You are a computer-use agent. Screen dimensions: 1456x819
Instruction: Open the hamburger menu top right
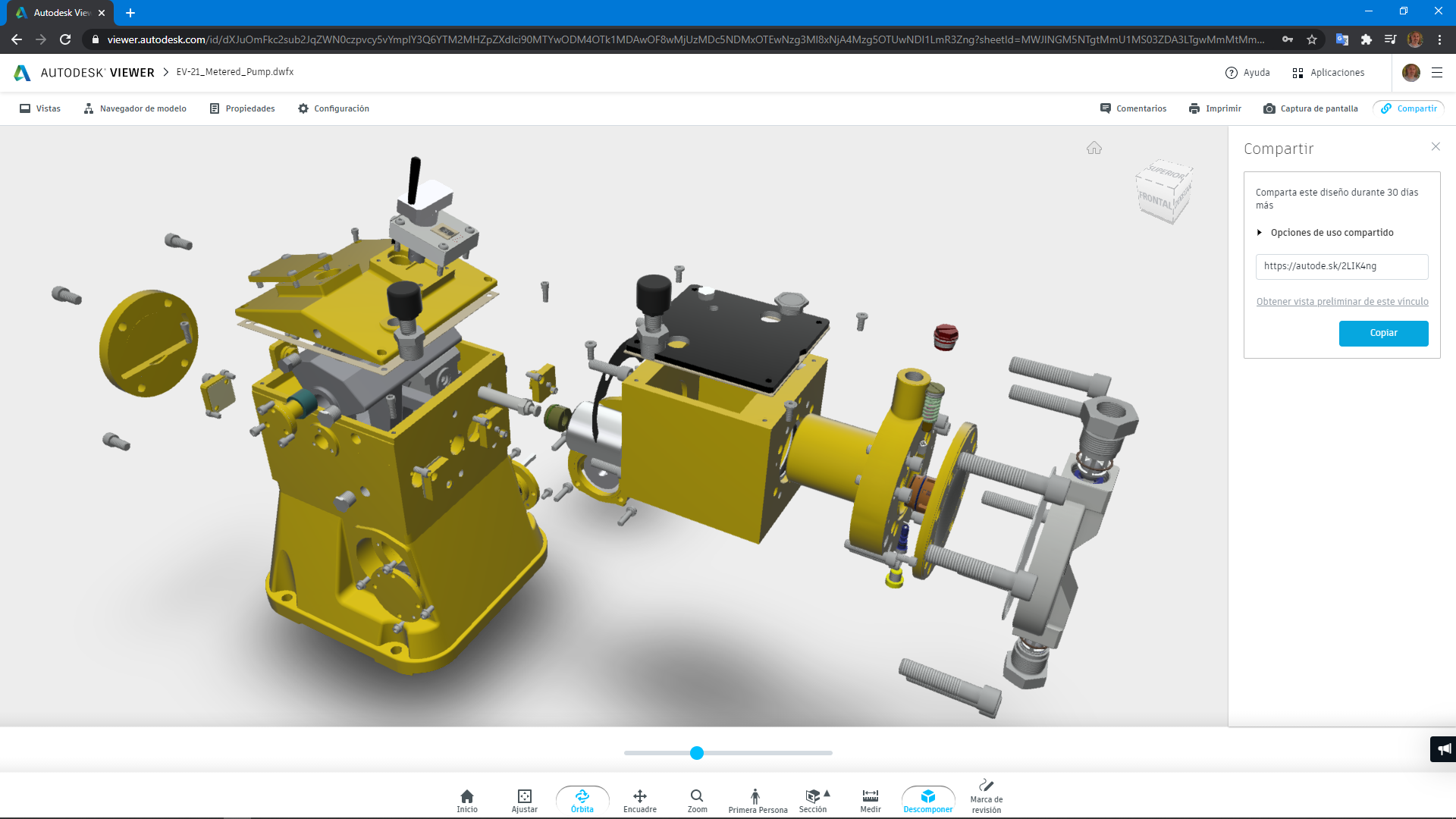pos(1436,73)
